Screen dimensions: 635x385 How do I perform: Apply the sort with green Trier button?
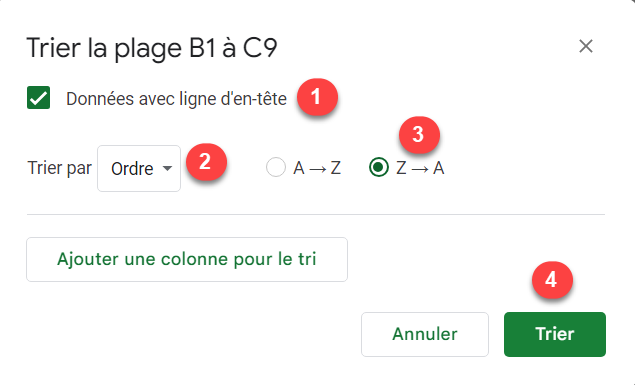click(x=555, y=334)
